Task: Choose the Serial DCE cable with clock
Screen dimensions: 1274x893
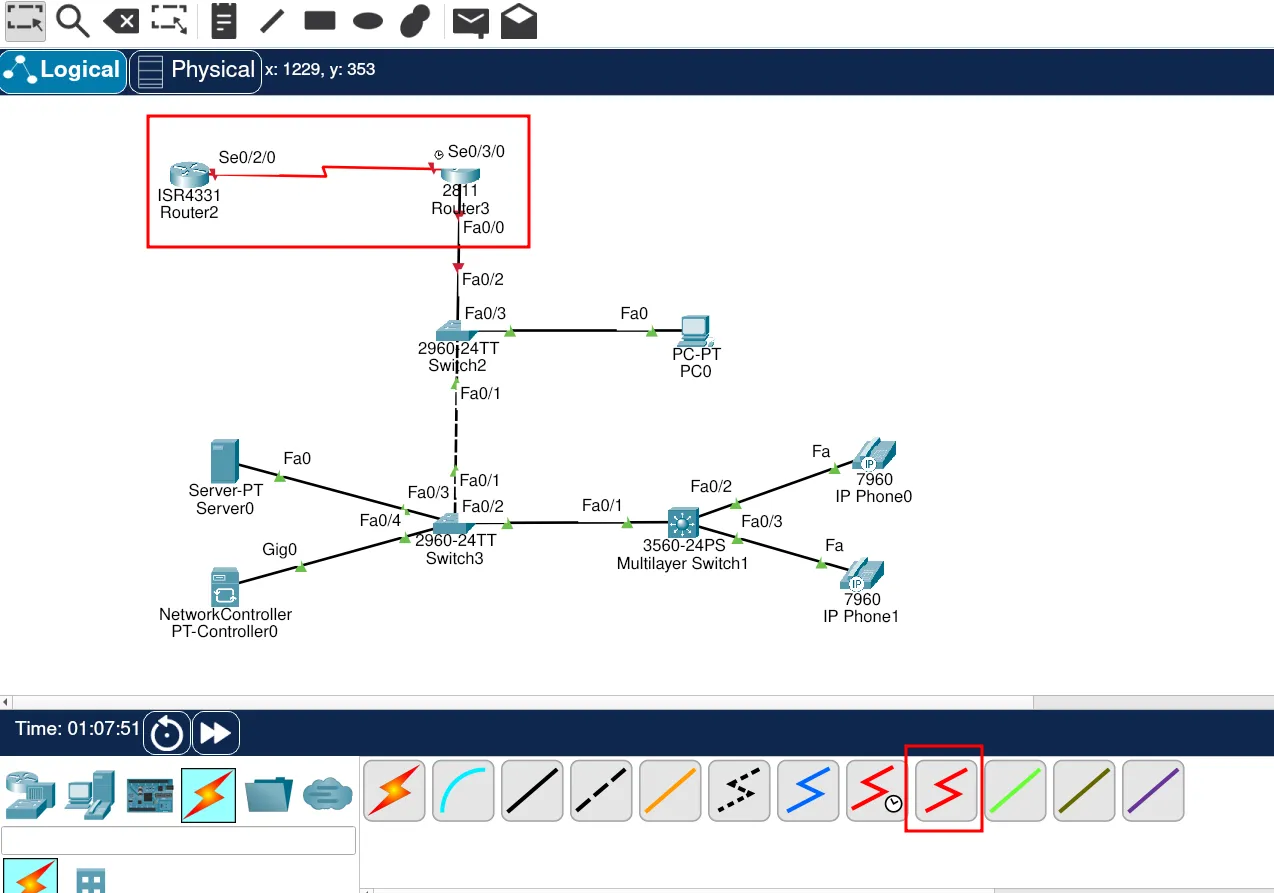Action: 876,790
